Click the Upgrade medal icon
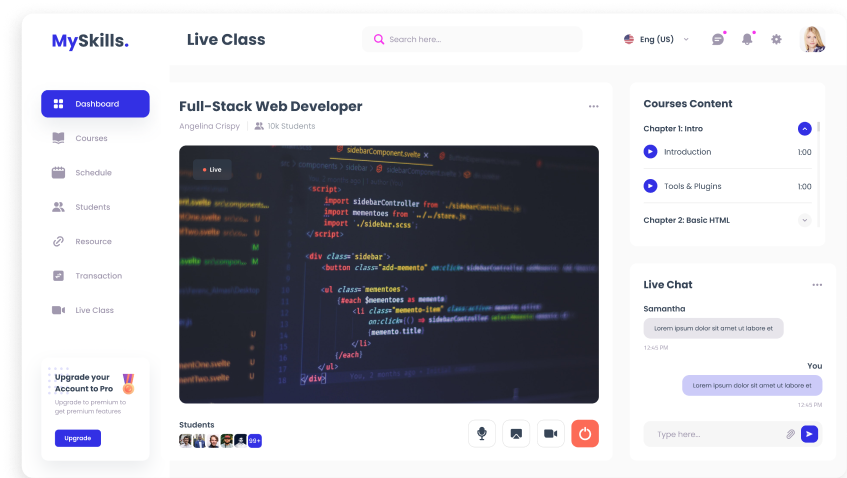Viewport: 847px width, 478px height. pyautogui.click(x=128, y=383)
